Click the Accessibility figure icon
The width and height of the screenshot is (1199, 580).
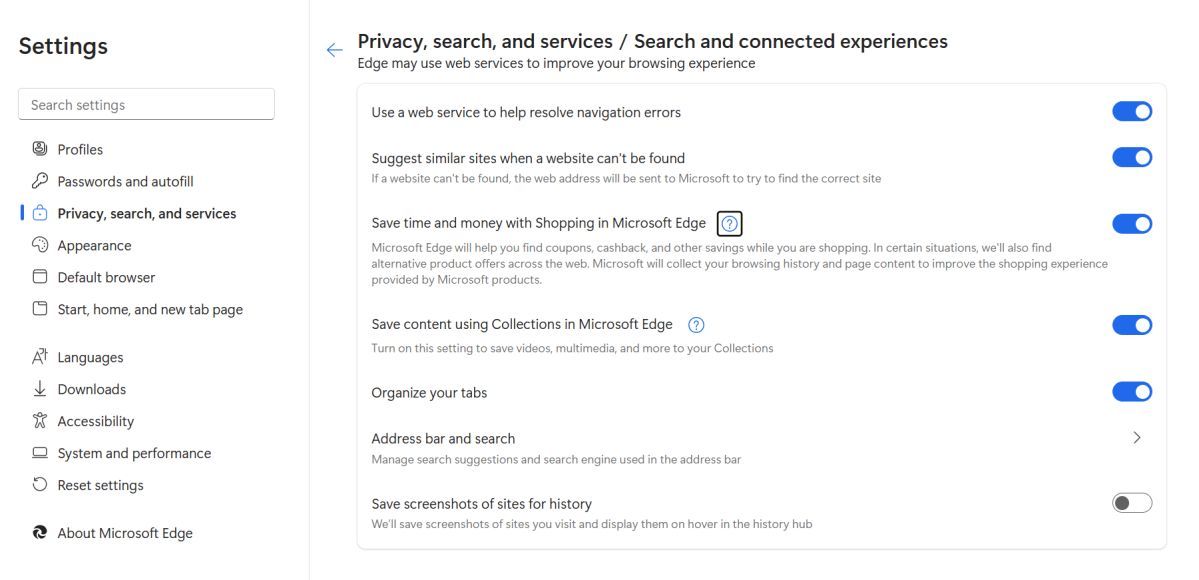click(x=40, y=421)
